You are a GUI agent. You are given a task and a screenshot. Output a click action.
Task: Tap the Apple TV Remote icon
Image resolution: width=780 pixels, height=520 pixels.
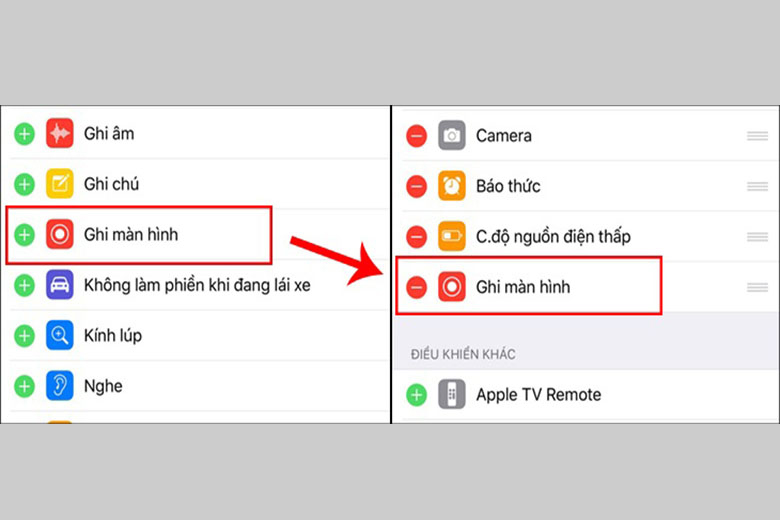coord(452,395)
